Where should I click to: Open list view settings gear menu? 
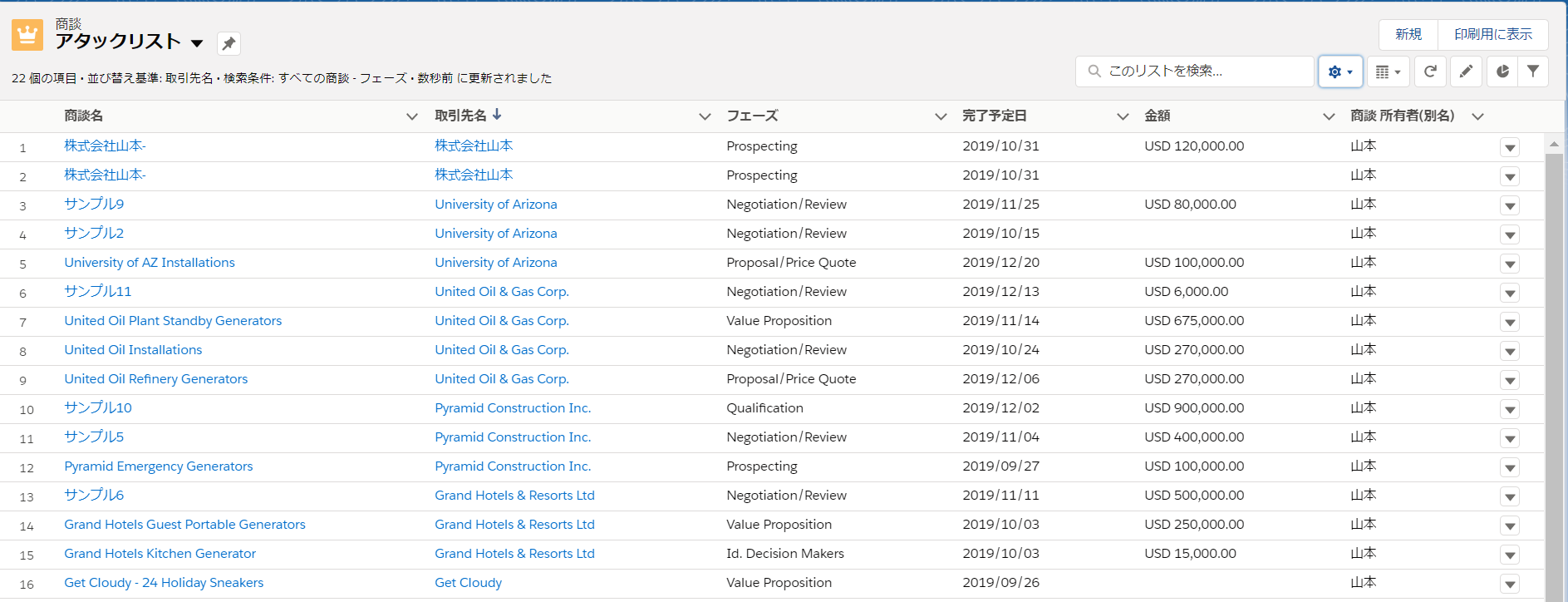pos(1340,72)
